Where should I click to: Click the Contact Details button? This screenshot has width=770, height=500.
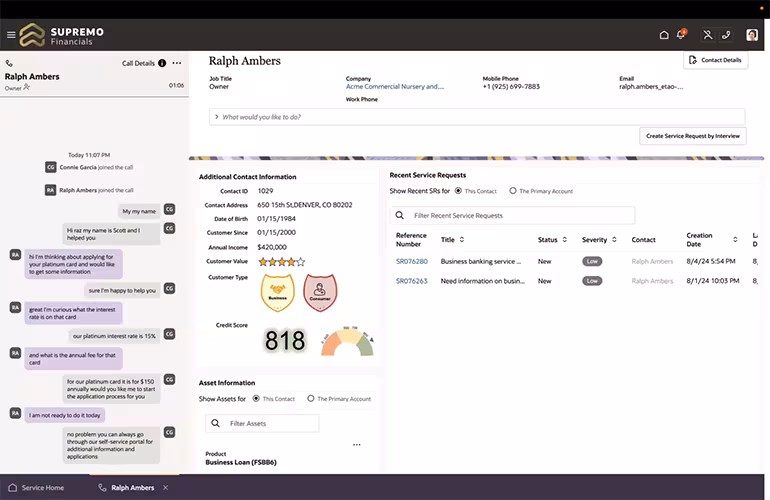[715, 60]
